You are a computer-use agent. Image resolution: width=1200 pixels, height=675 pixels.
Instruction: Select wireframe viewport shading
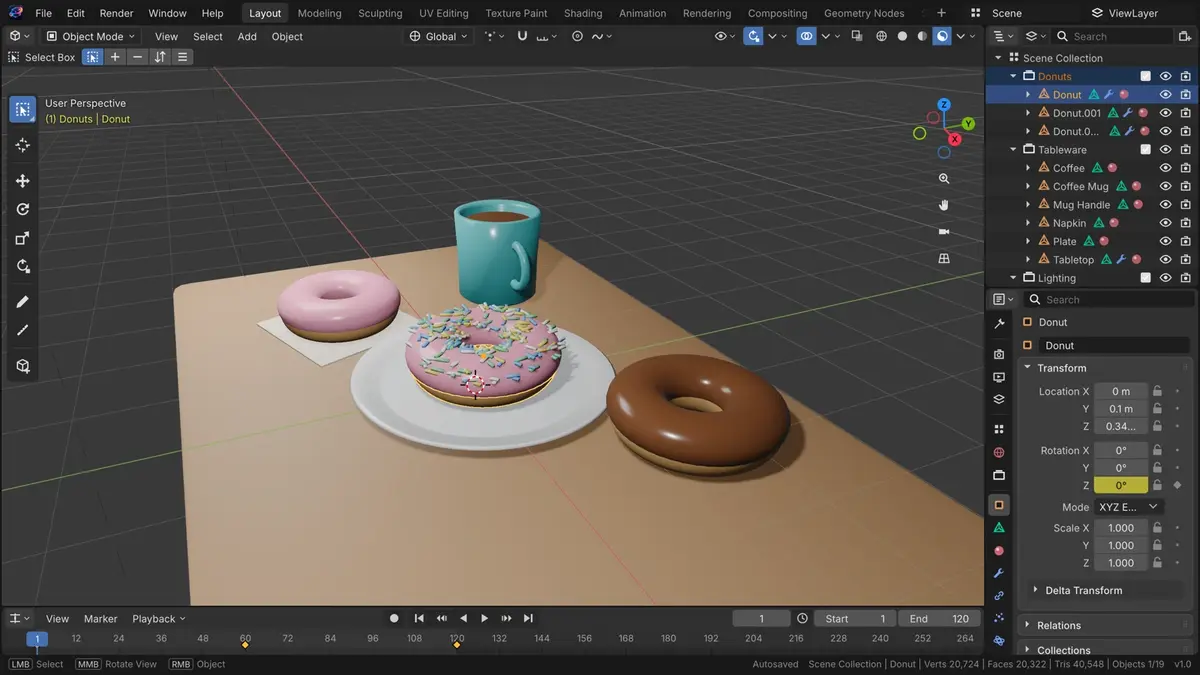(x=881, y=36)
